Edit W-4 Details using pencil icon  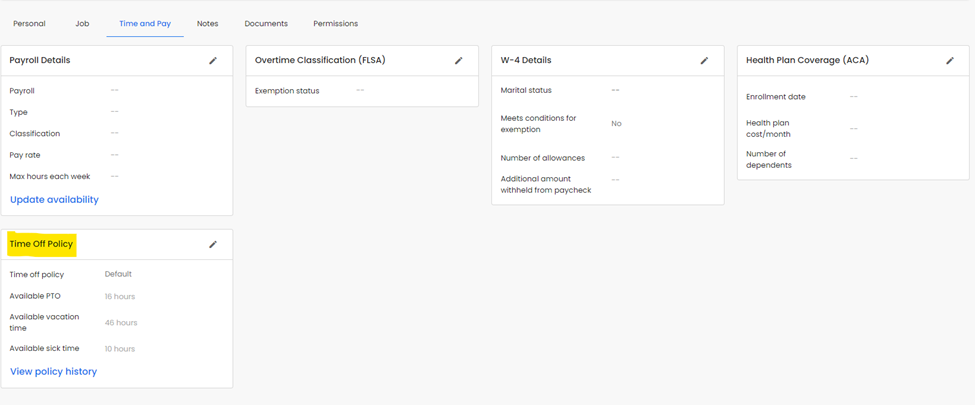(704, 61)
